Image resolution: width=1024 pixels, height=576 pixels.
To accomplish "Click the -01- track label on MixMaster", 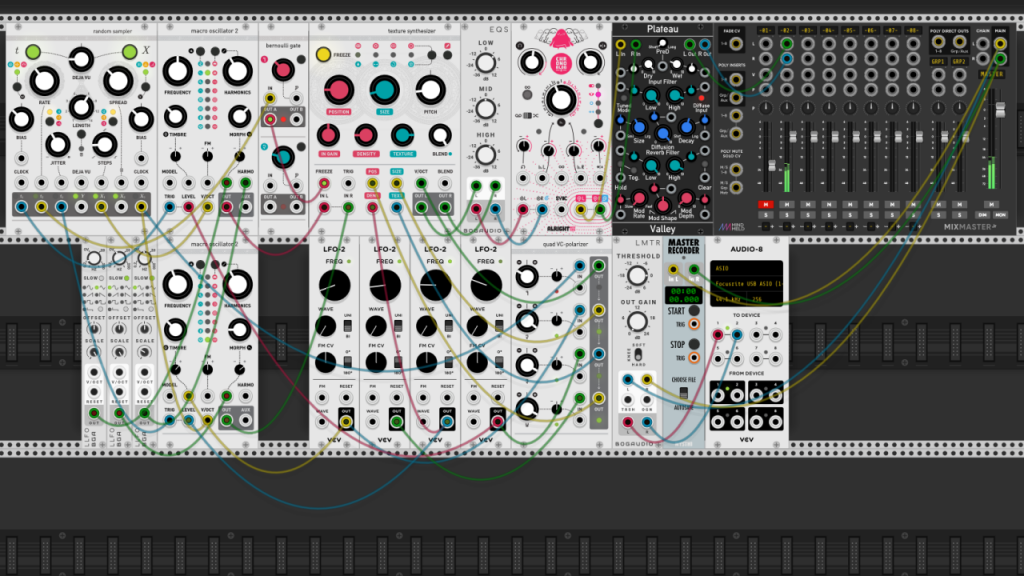I will [x=765, y=31].
